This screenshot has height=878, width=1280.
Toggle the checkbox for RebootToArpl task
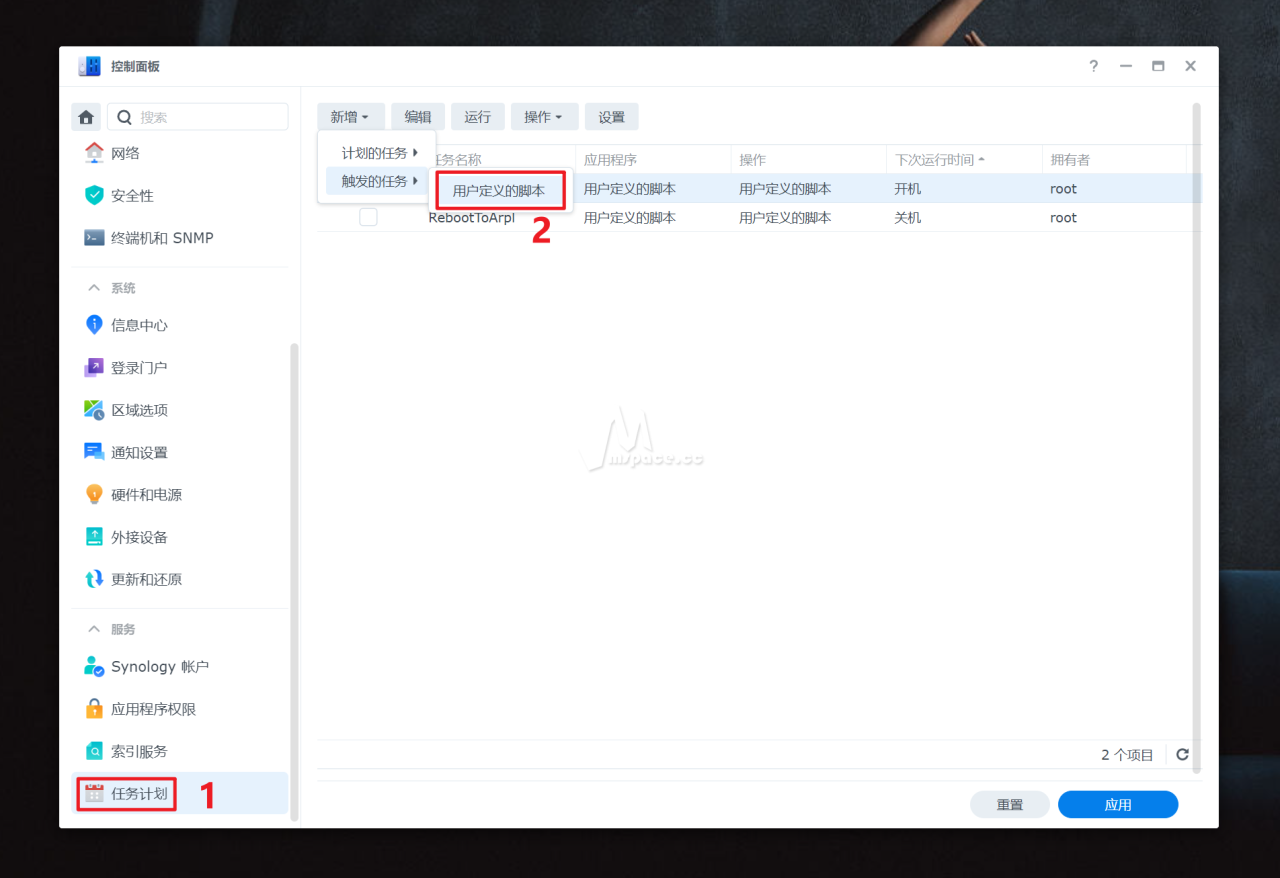[368, 217]
